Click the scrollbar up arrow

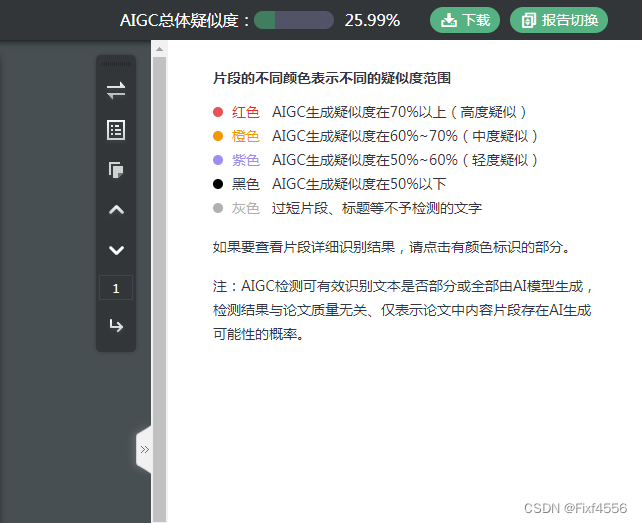[159, 49]
